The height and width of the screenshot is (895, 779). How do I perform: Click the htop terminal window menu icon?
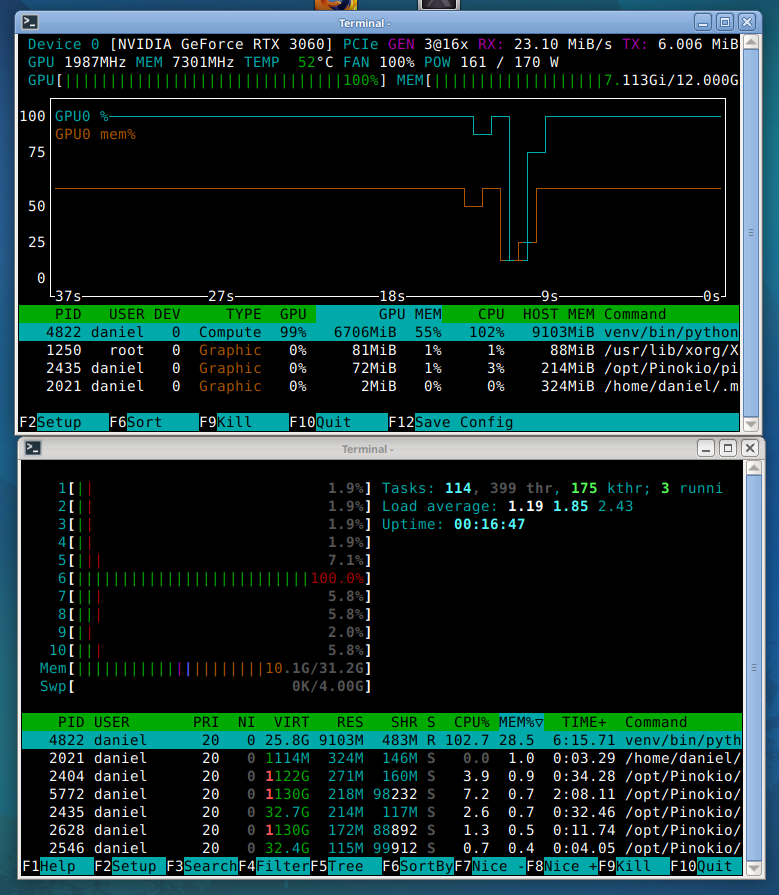[31, 449]
